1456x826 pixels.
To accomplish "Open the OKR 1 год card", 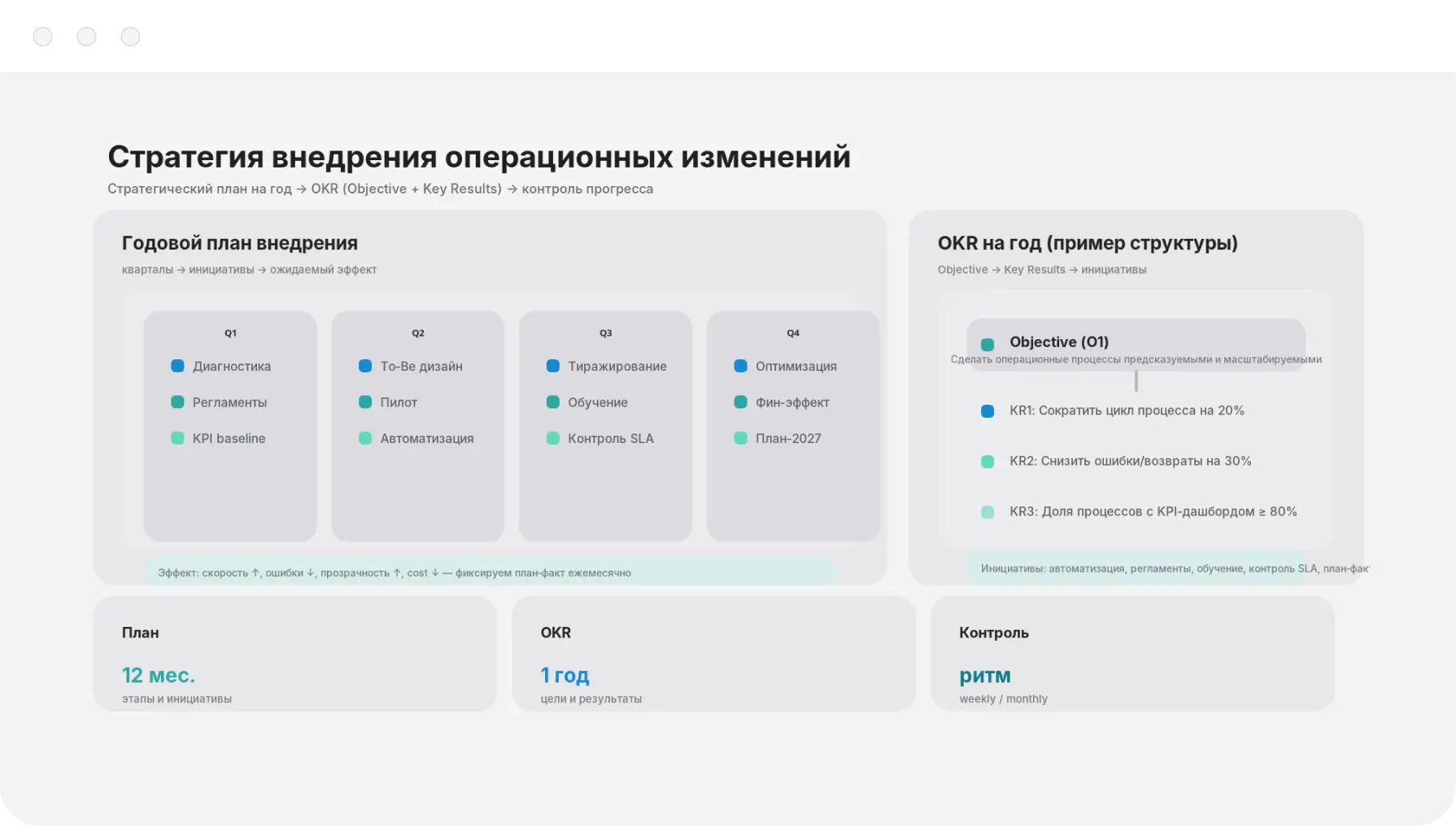I will coord(713,654).
